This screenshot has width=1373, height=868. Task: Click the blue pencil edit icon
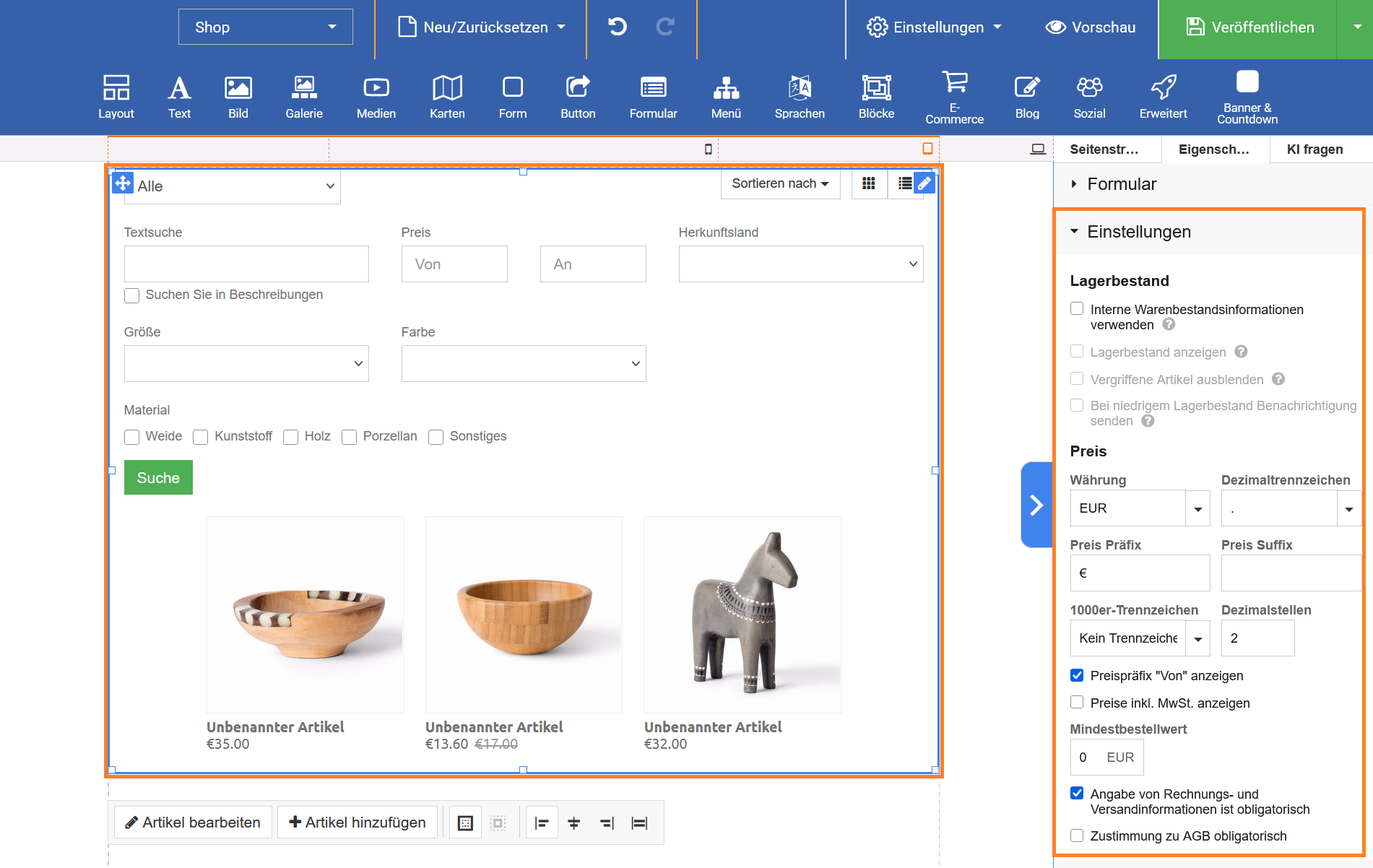pos(924,183)
